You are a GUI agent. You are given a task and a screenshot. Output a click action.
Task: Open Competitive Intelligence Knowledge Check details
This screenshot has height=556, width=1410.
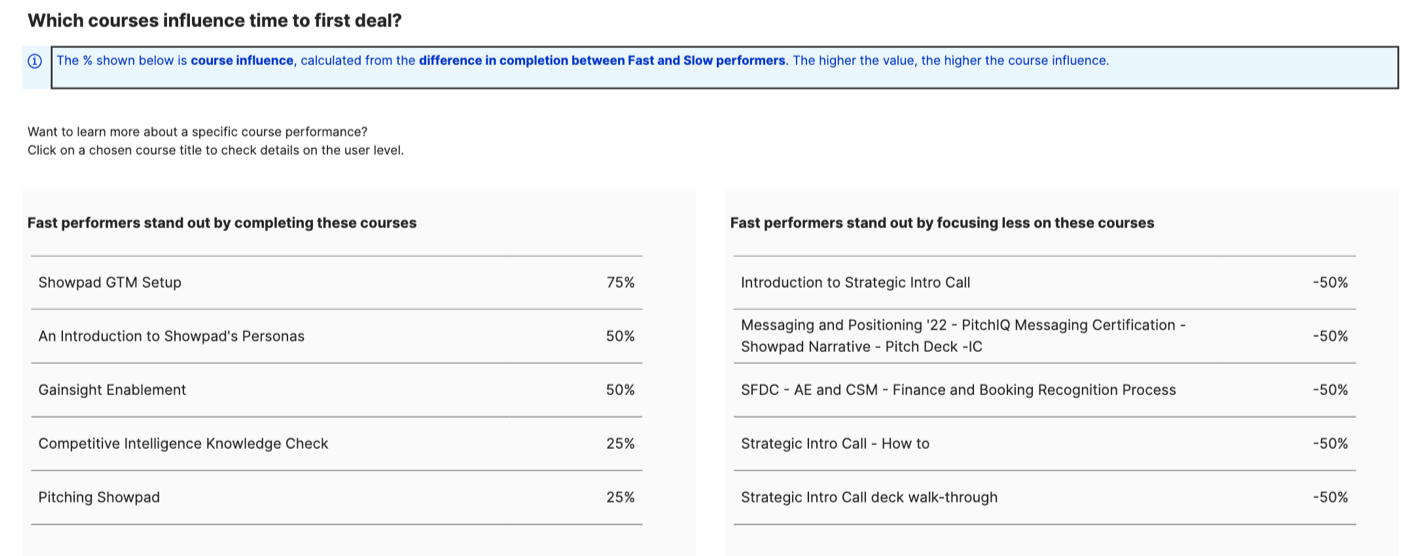pyautogui.click(x=183, y=444)
